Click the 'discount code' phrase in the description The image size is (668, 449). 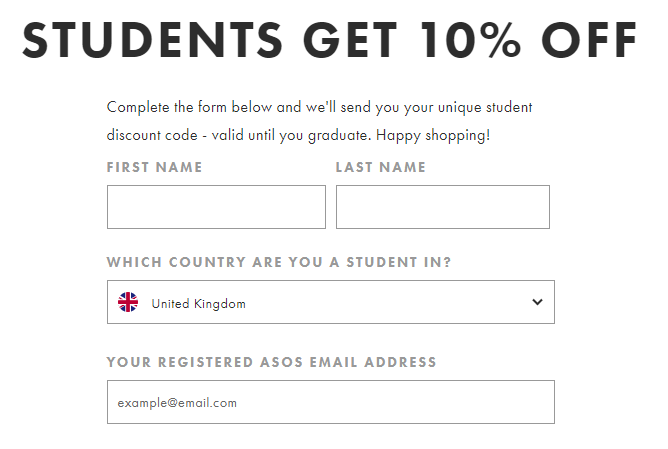coord(152,135)
